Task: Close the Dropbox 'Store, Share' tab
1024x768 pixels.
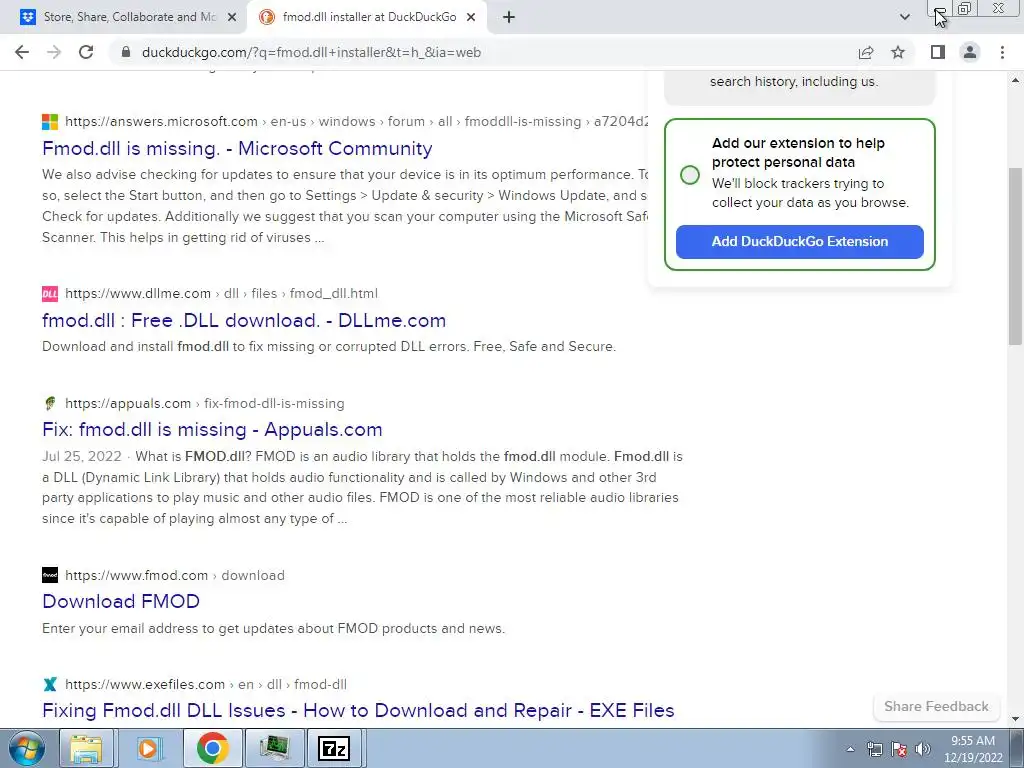Action: pyautogui.click(x=232, y=18)
